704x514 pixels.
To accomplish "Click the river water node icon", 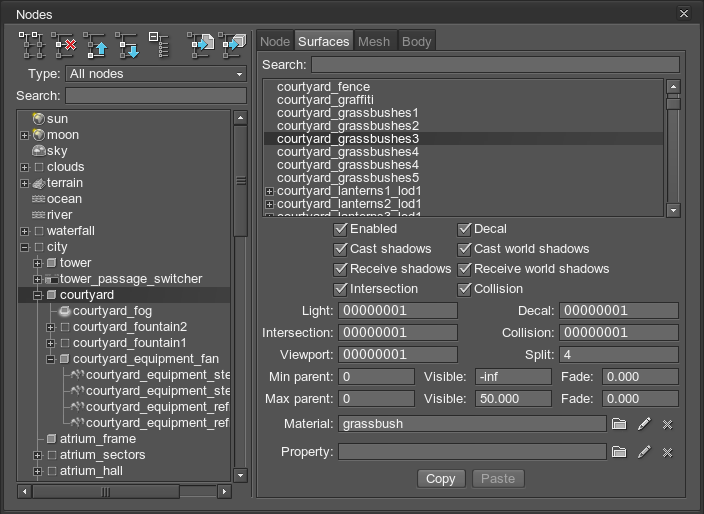I will coord(39,215).
